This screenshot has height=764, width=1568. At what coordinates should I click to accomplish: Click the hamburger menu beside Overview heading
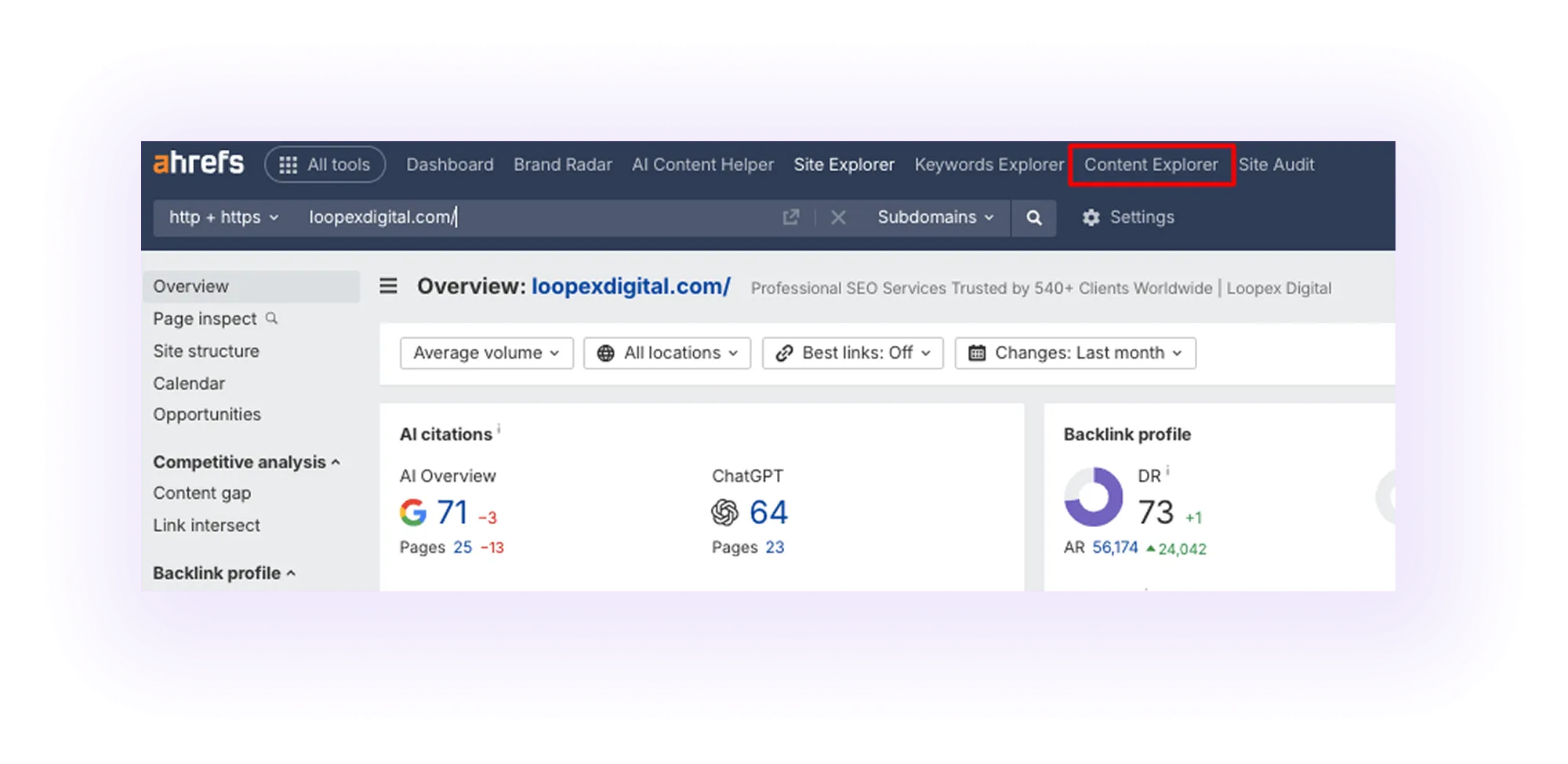(387, 286)
